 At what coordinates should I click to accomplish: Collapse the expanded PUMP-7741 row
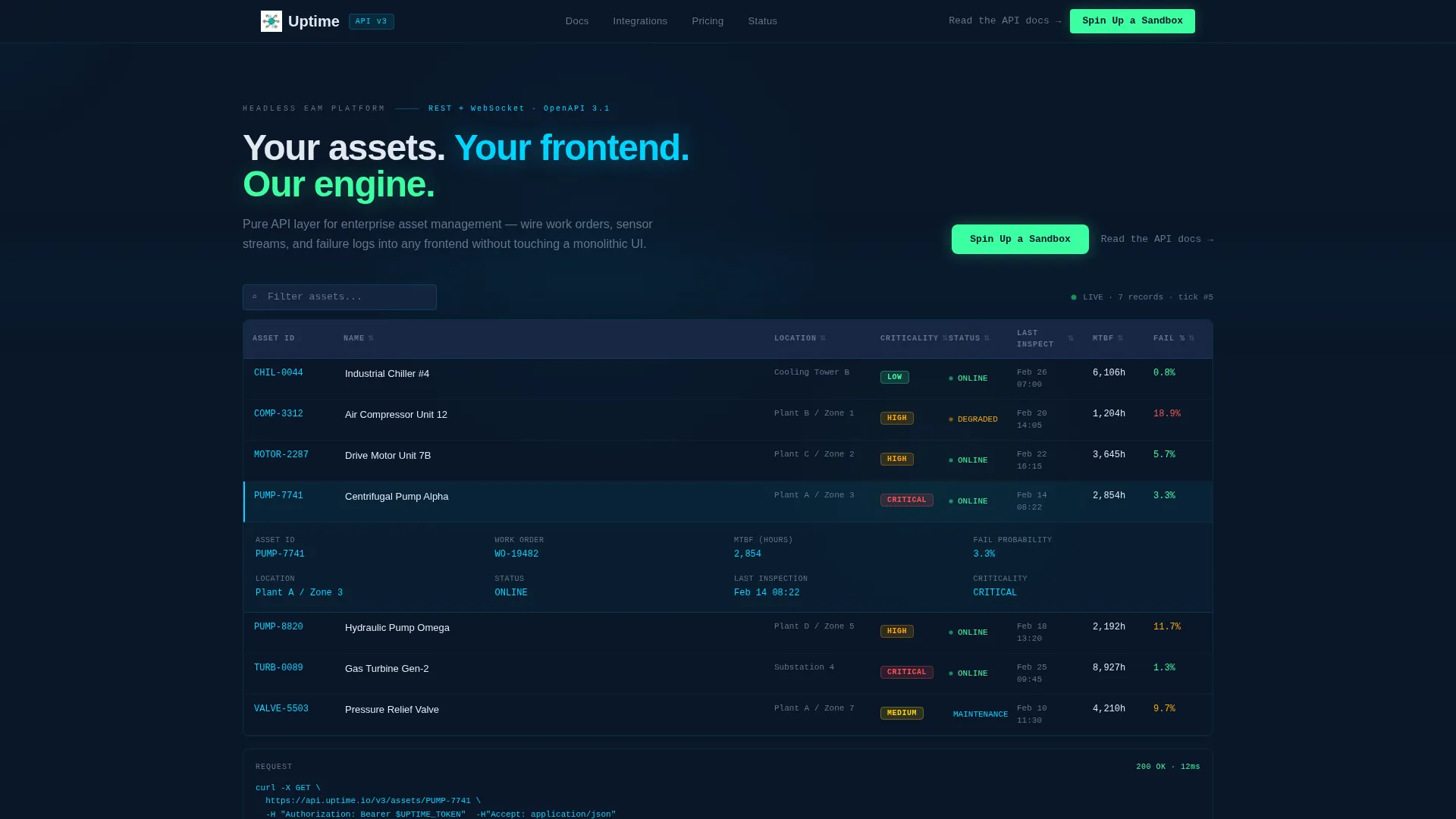click(728, 501)
